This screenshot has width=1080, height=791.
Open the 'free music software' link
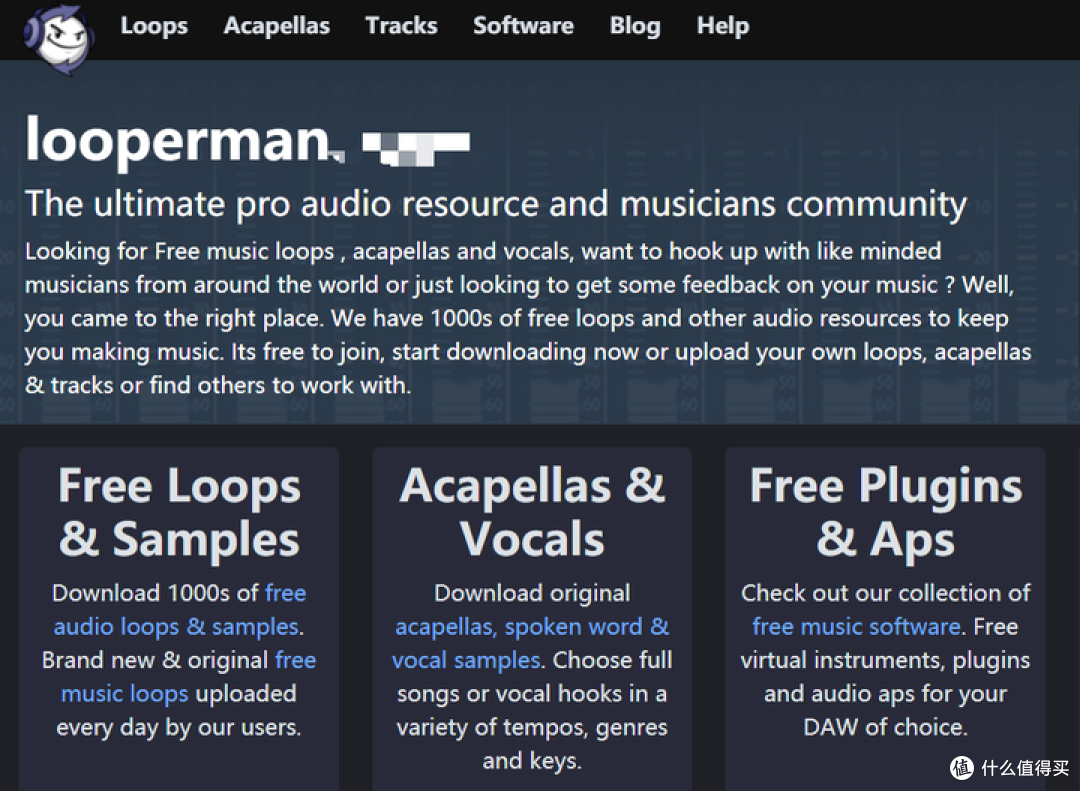click(x=856, y=626)
